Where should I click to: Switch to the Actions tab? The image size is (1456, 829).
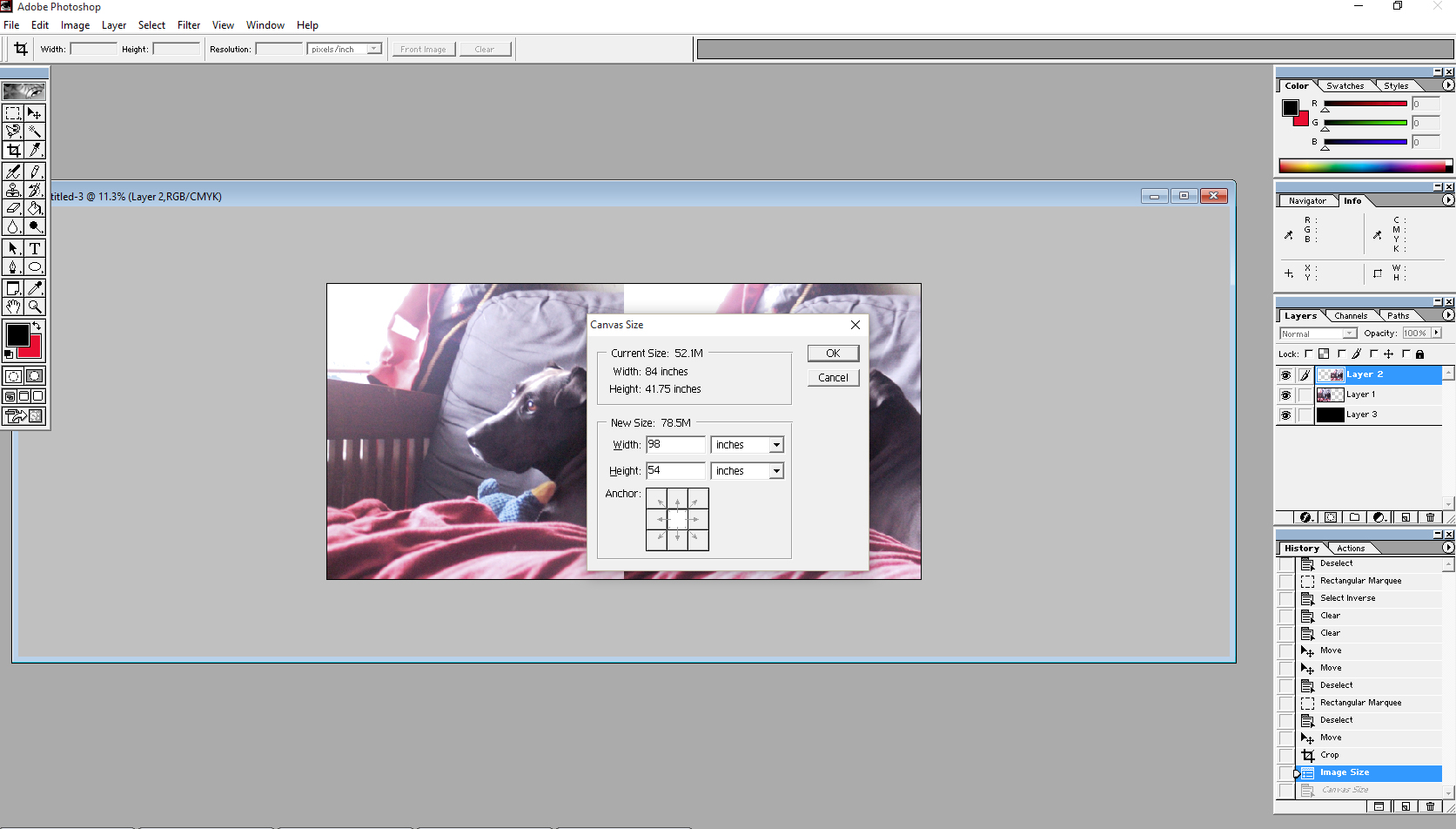[x=1351, y=549]
